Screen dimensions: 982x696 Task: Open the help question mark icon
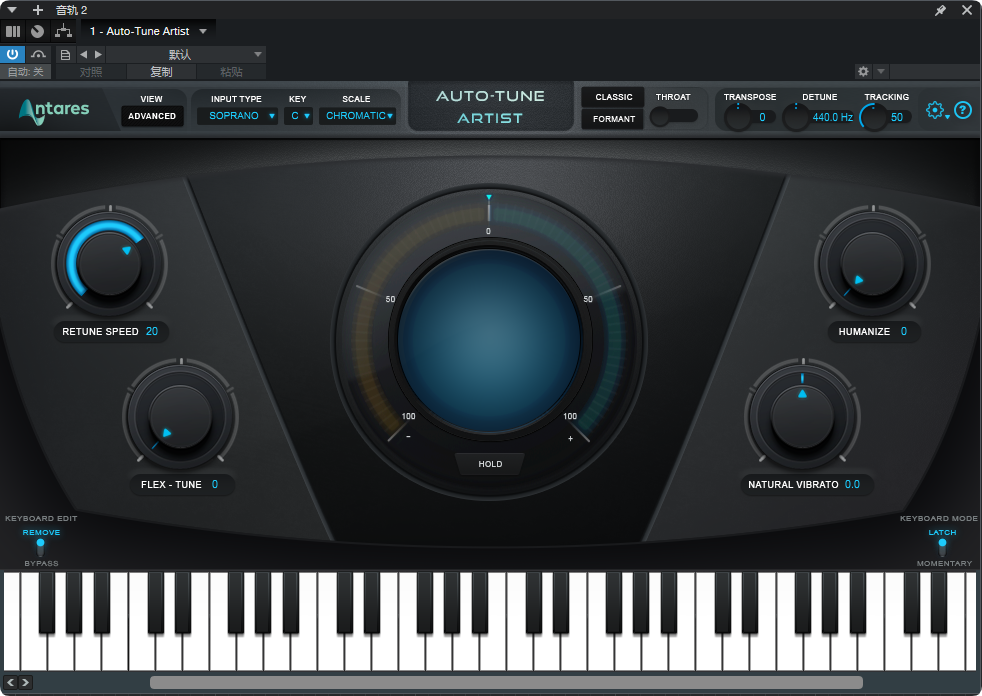point(963,110)
